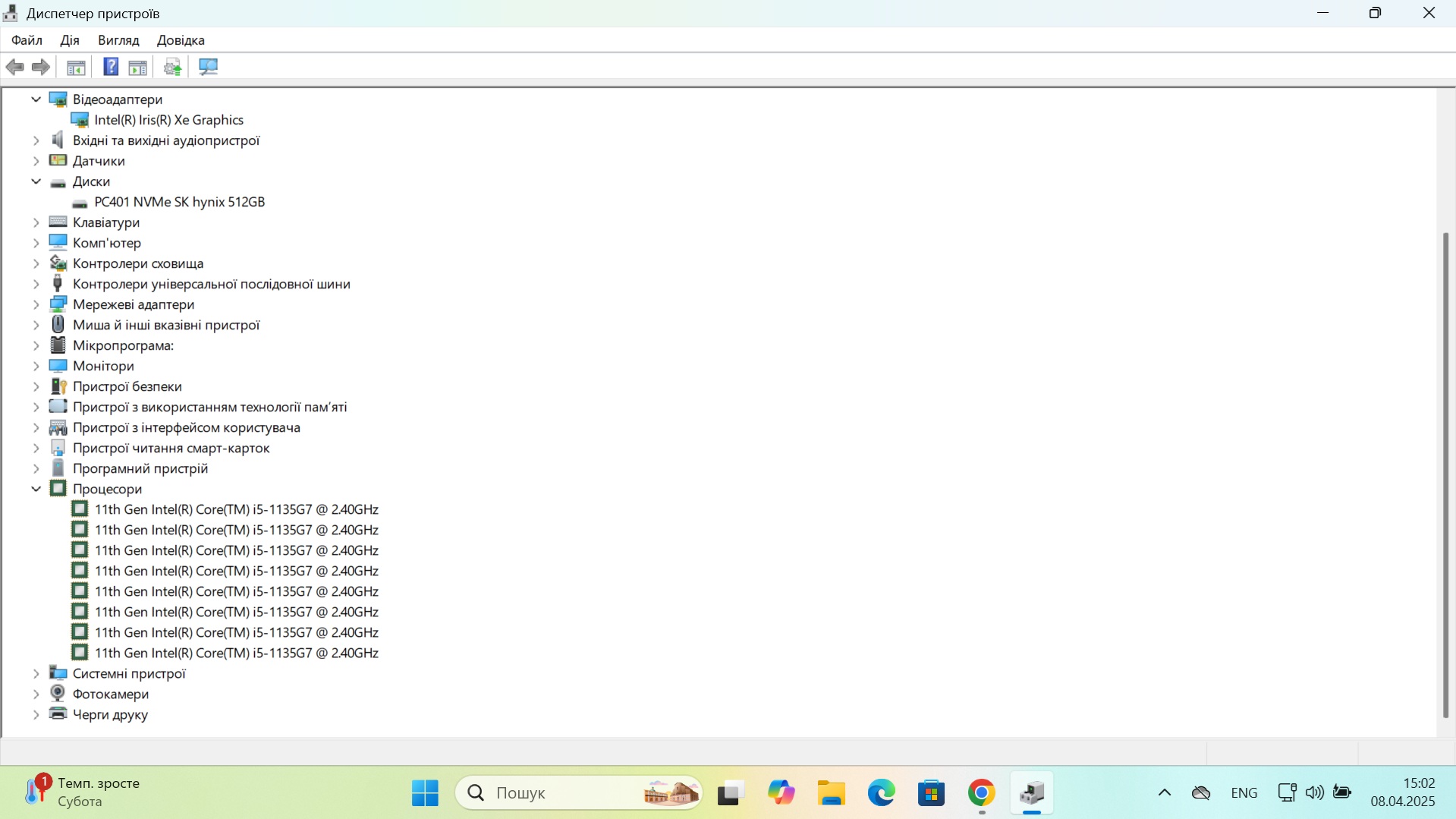Image resolution: width=1456 pixels, height=819 pixels.
Task: Open Google Chrome from taskbar
Action: 982,793
